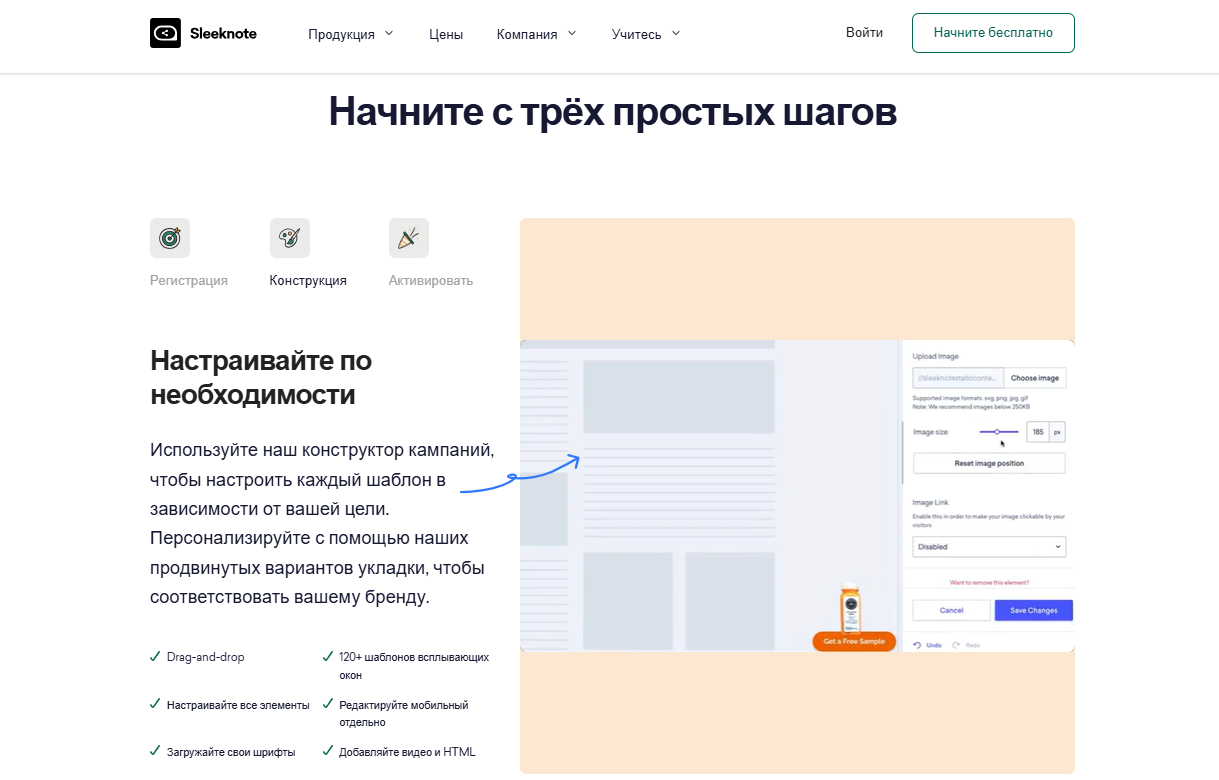Image resolution: width=1219 pixels, height=780 pixels.
Task: Click the checkmark beside Загружайте свои шрифты
Action: point(156,751)
